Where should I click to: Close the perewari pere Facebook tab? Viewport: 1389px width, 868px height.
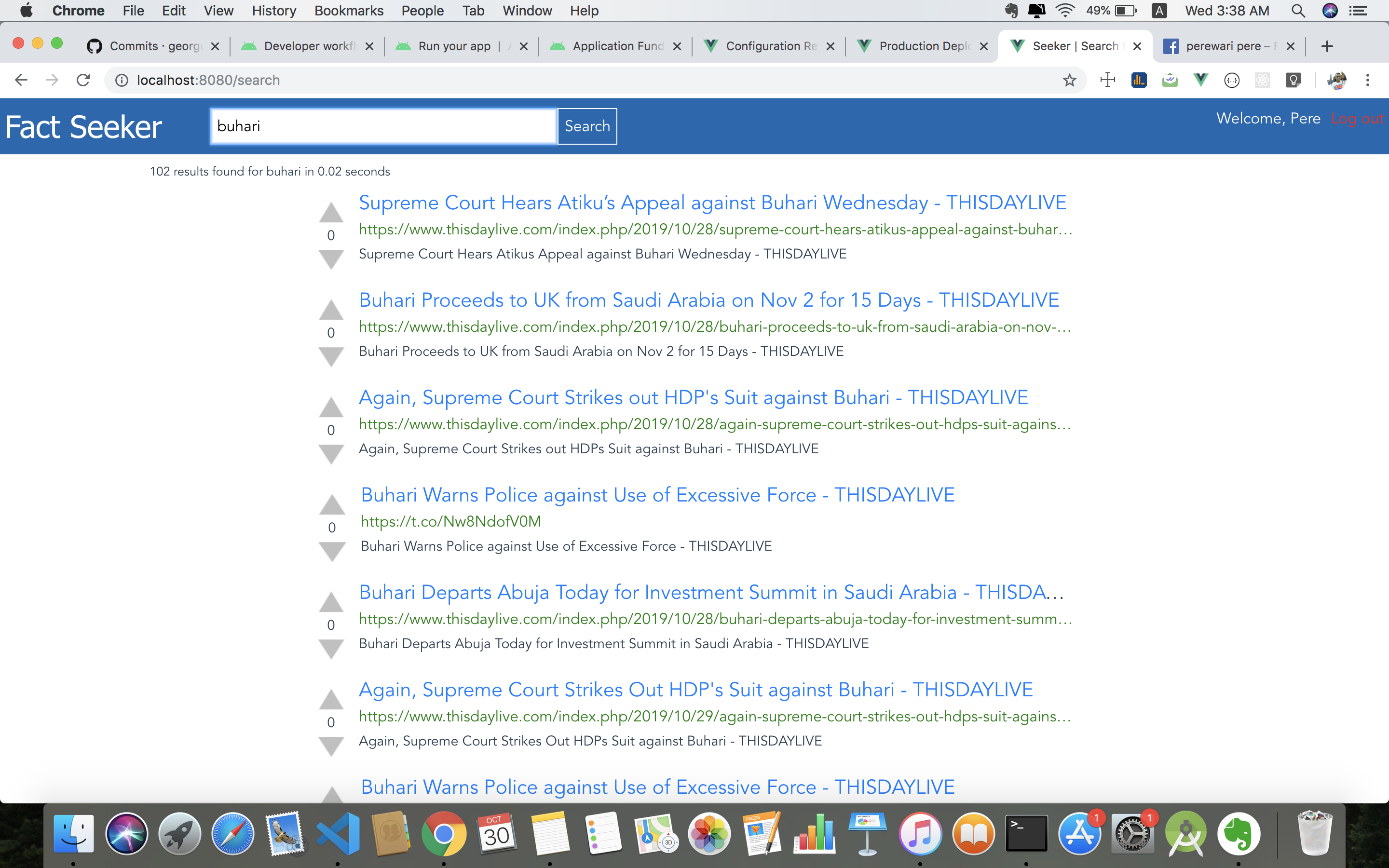pyautogui.click(x=1290, y=46)
